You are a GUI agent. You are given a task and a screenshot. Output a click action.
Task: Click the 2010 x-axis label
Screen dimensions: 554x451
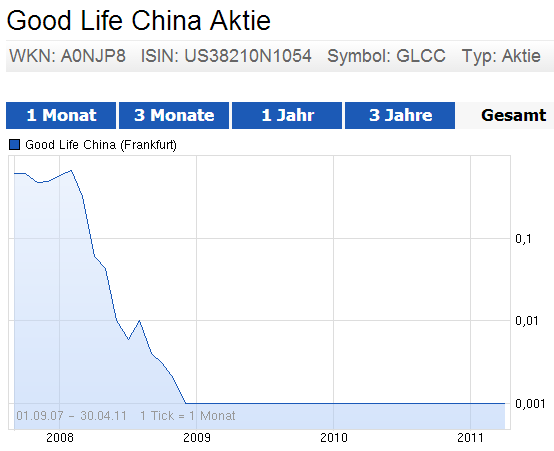(334, 438)
